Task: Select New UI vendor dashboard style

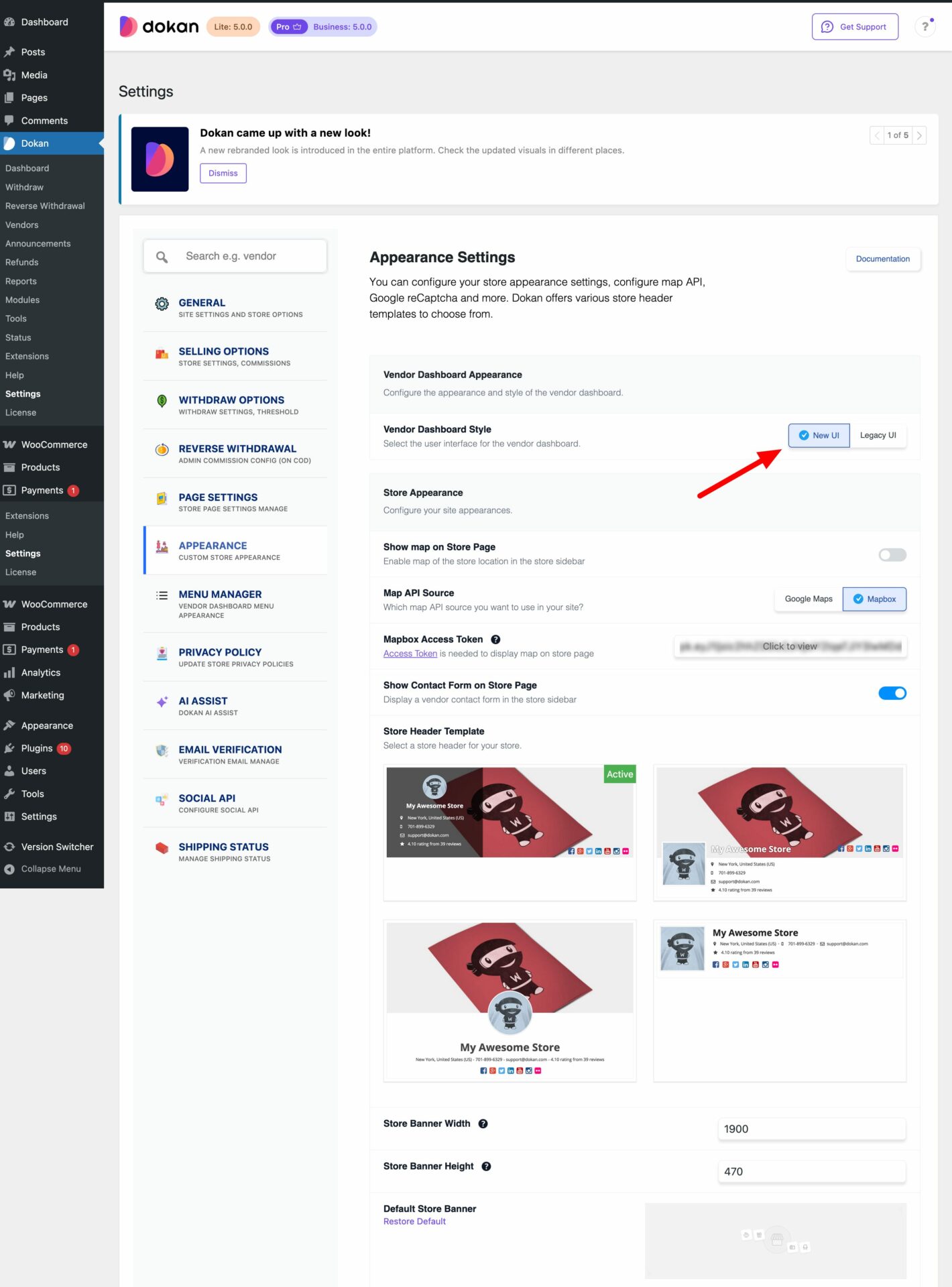Action: (x=819, y=436)
